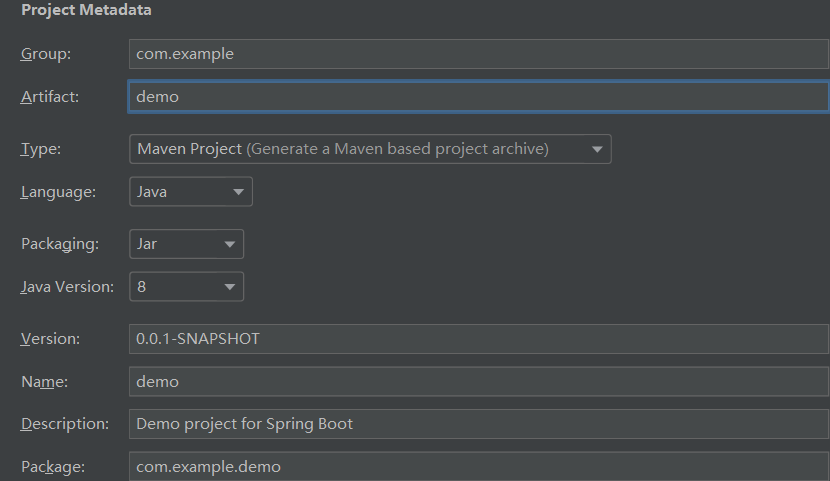Click the Group: label
This screenshot has width=830, height=481.
click(46, 54)
